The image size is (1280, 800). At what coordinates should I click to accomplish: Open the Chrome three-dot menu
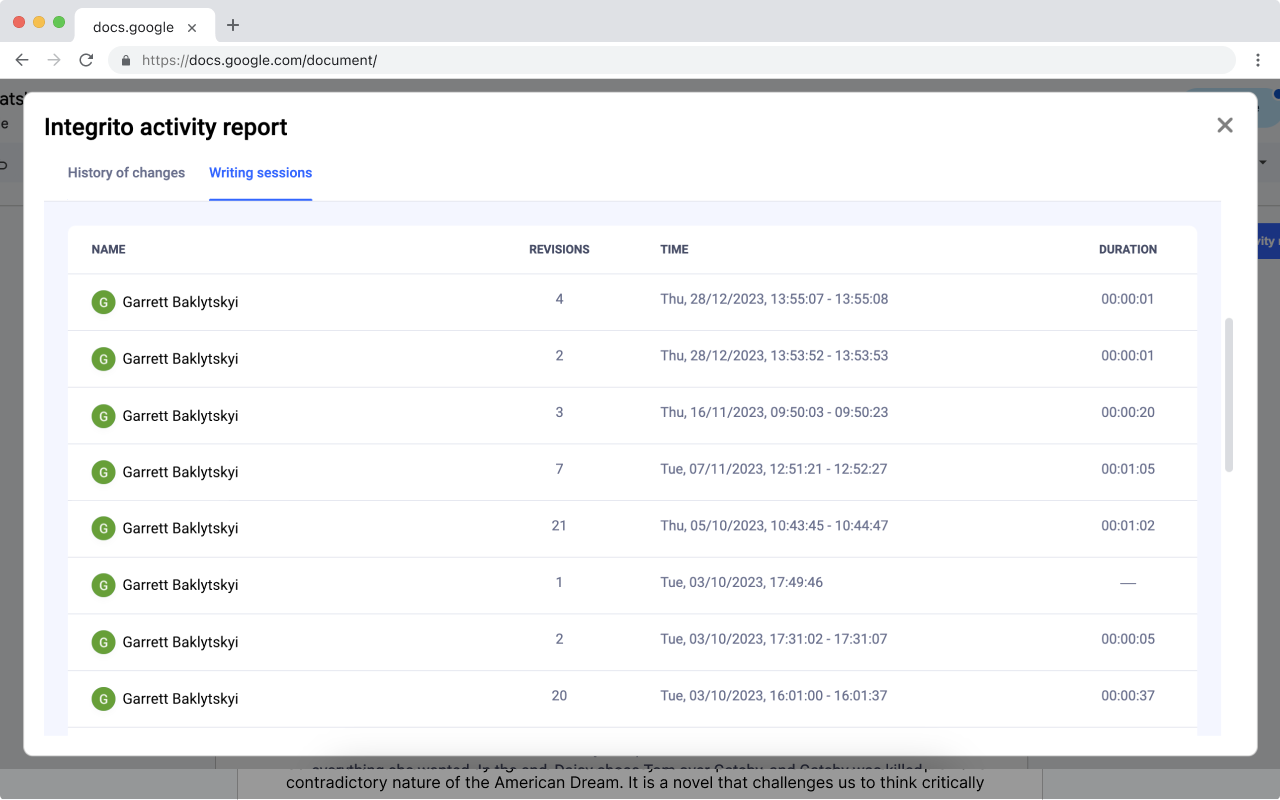click(x=1258, y=60)
